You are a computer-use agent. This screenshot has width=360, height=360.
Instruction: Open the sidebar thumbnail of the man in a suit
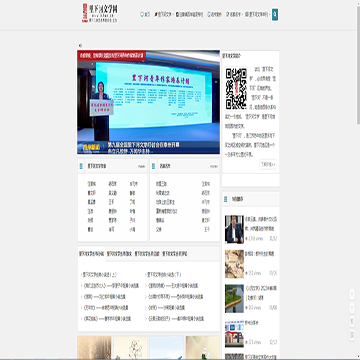click(x=234, y=229)
